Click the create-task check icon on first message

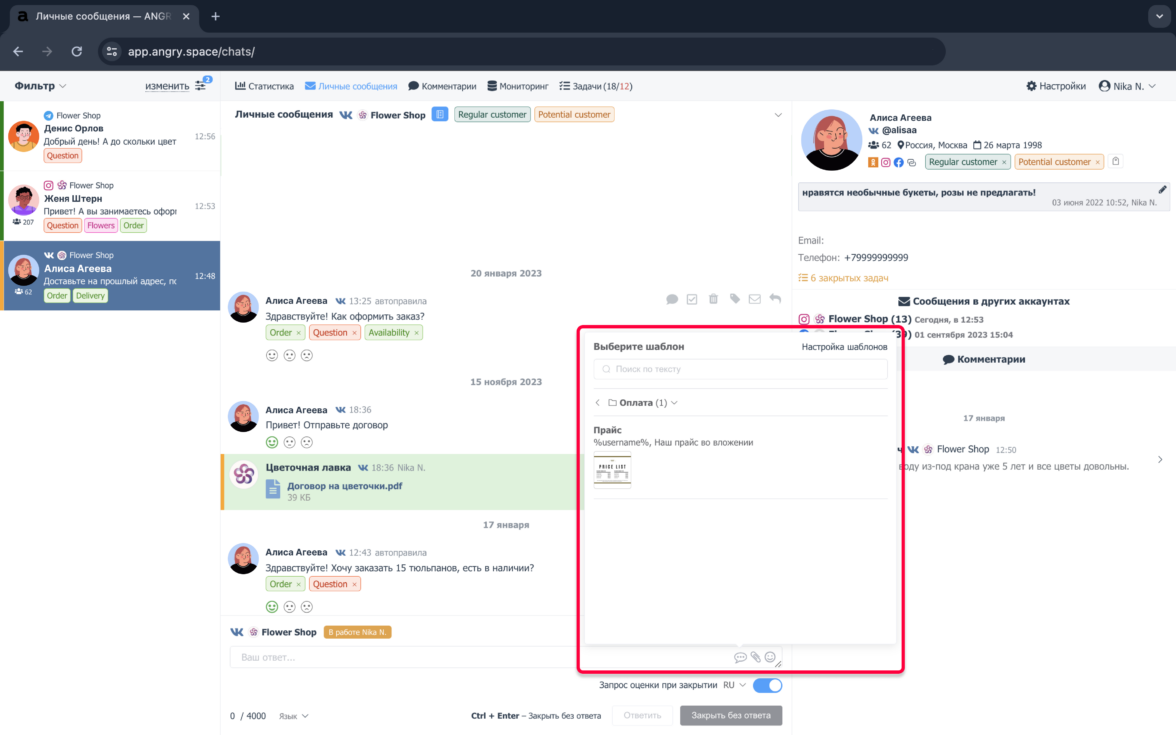692,299
